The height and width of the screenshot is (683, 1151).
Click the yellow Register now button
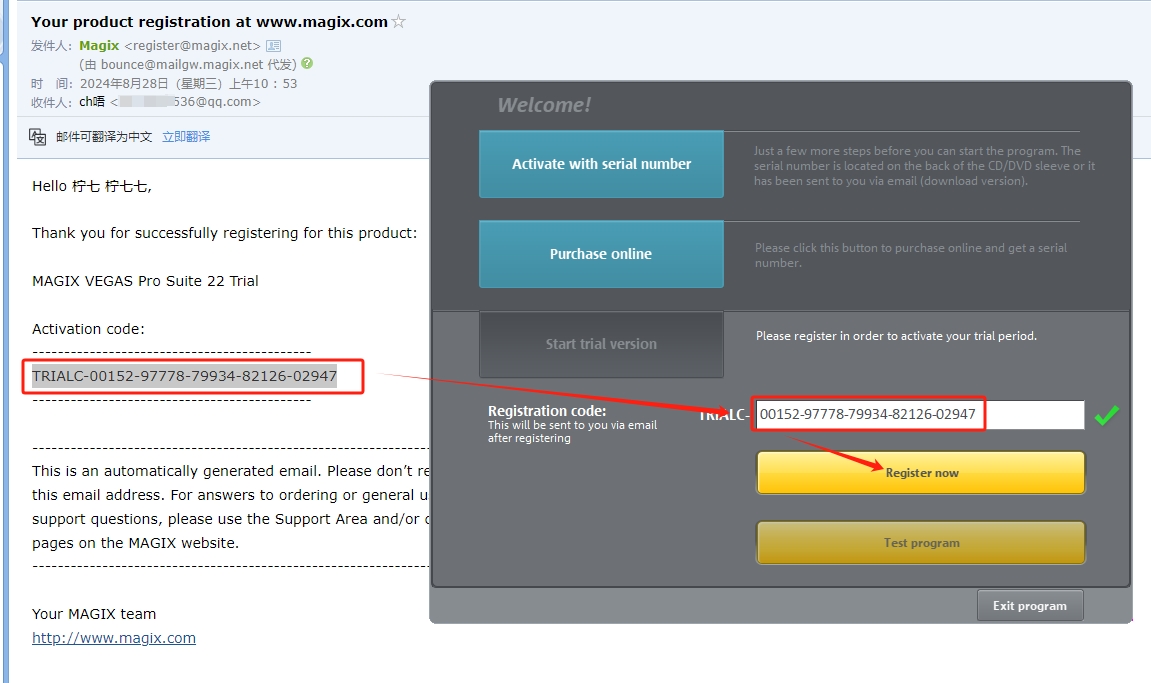point(921,473)
